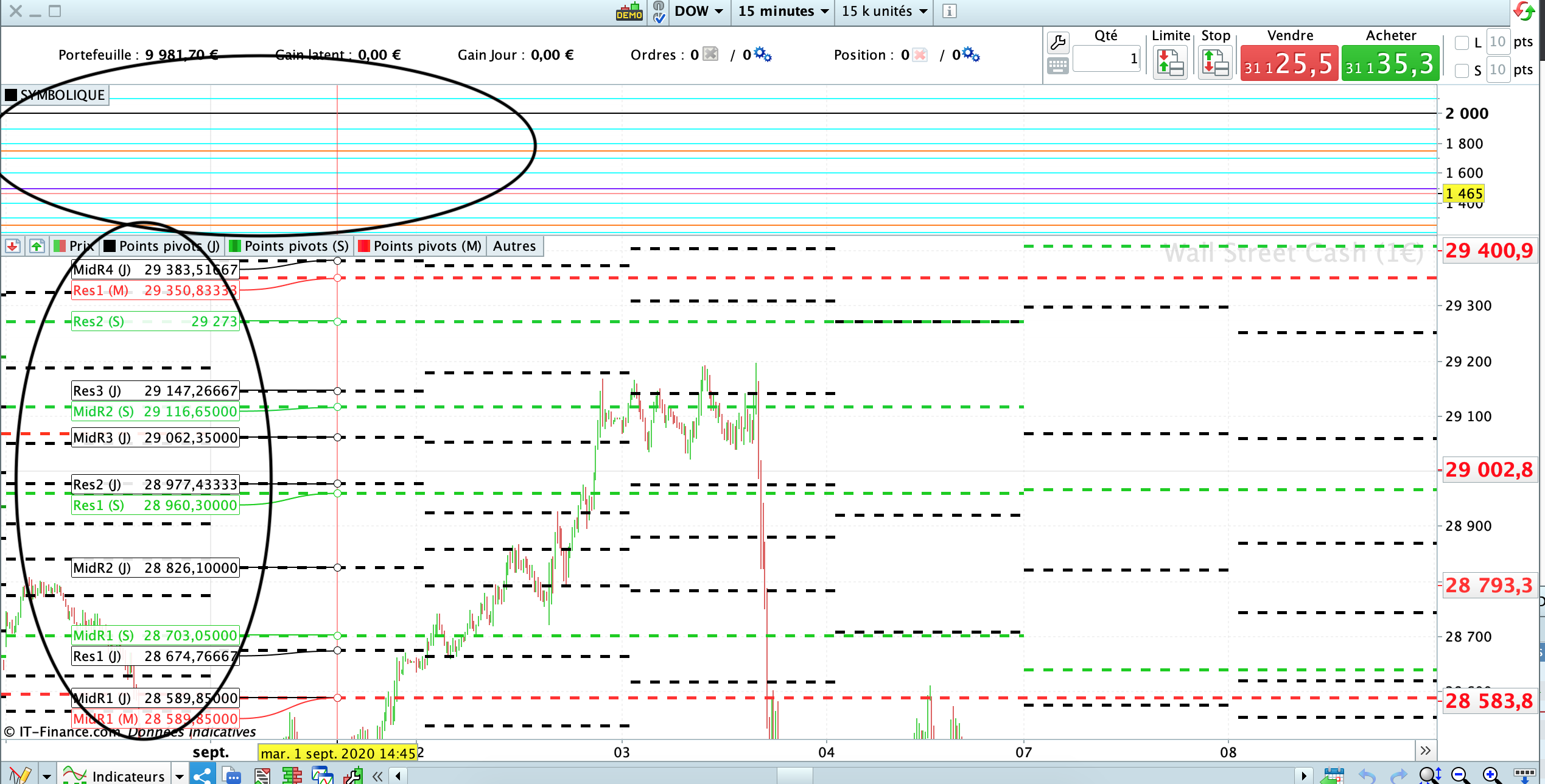1545x784 pixels.
Task: Click the go-to-date calendar icon
Action: [1333, 775]
